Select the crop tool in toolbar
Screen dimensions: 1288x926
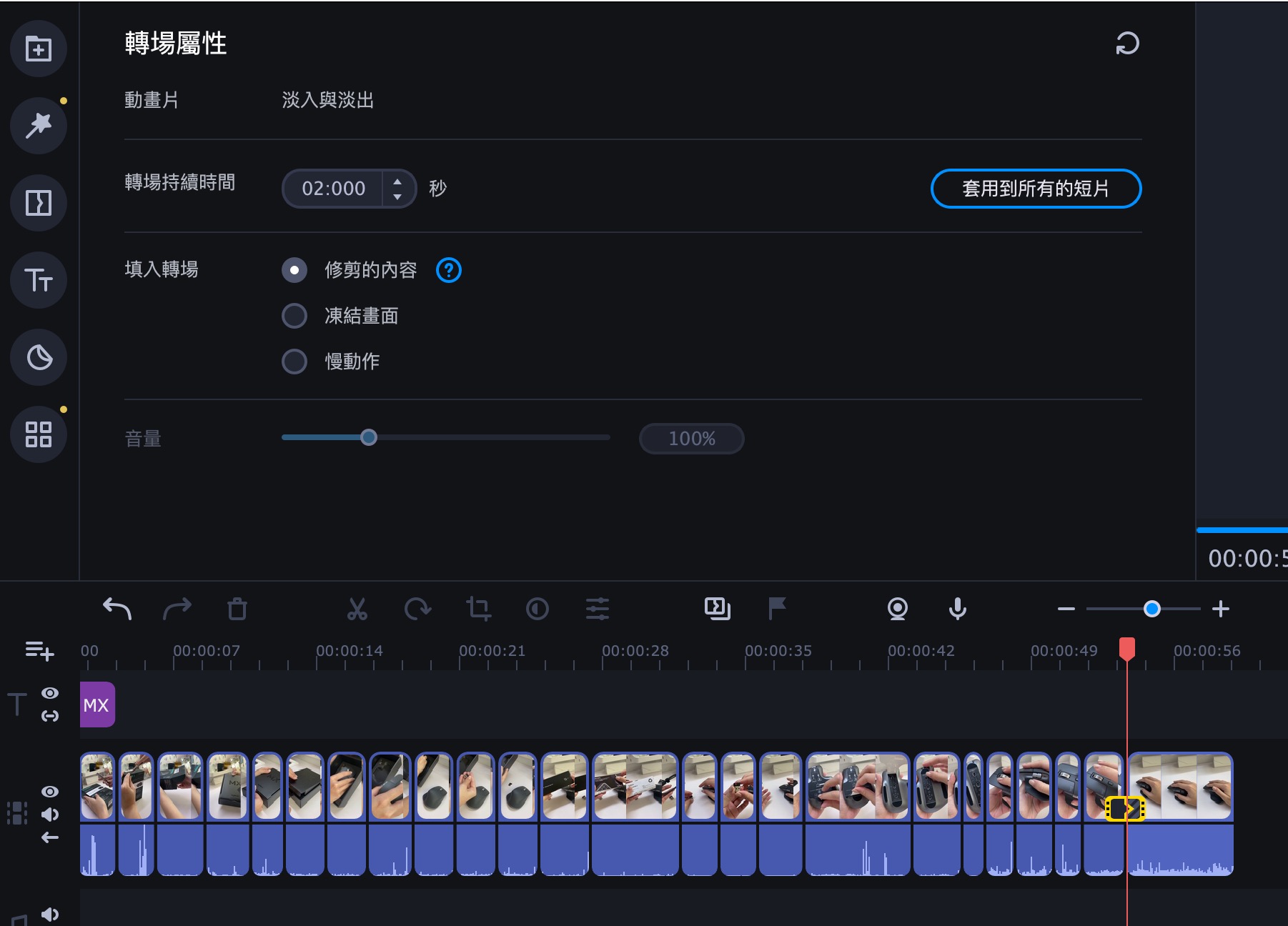478,609
